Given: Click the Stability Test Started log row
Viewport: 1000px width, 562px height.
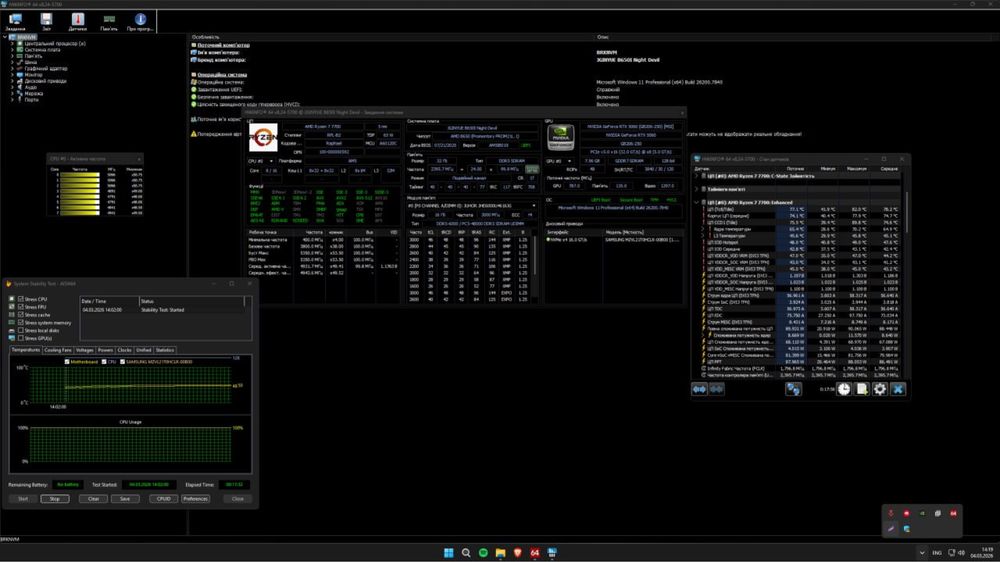Looking at the screenshot, I should point(162,309).
